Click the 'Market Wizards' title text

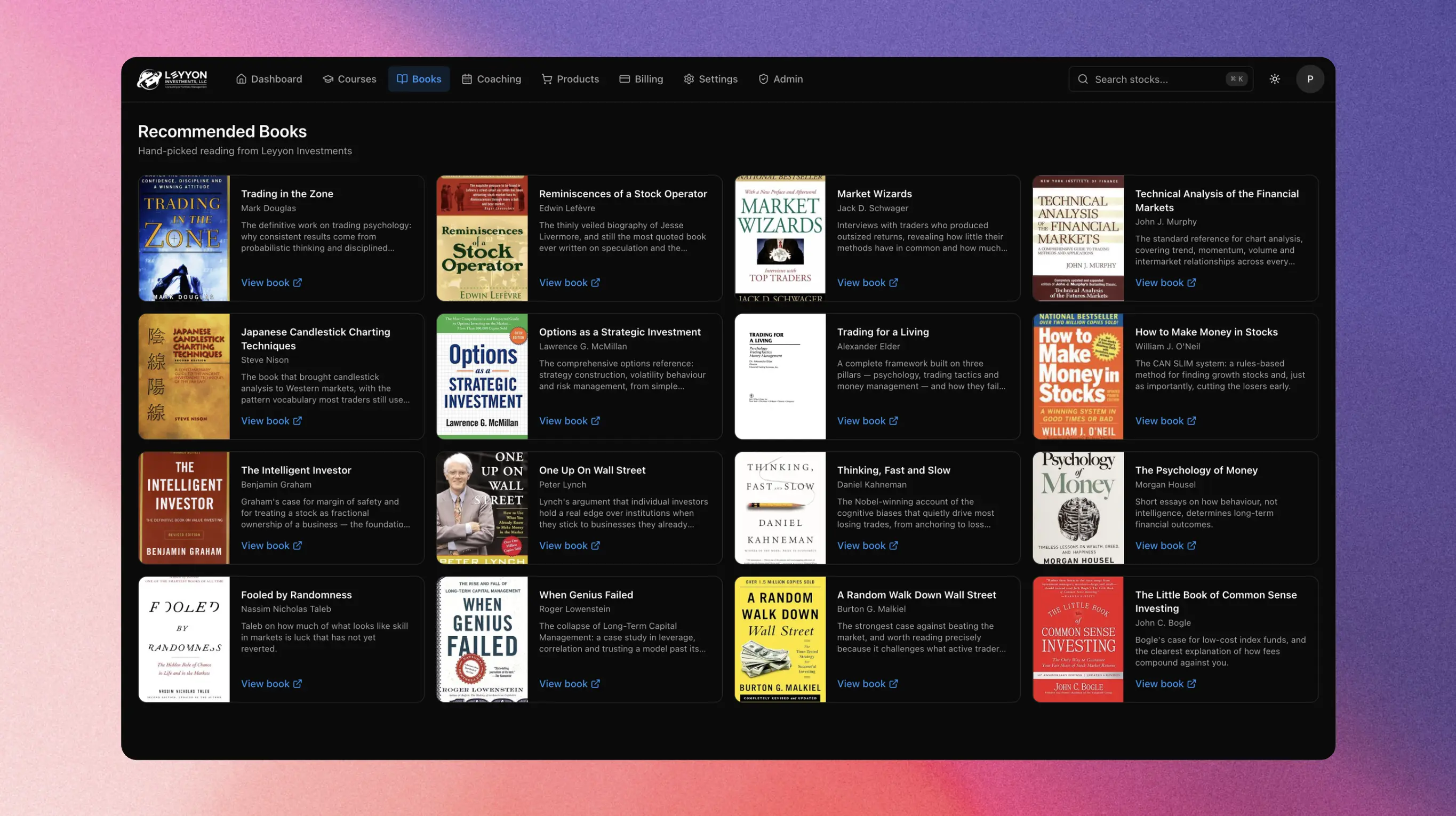(x=874, y=194)
